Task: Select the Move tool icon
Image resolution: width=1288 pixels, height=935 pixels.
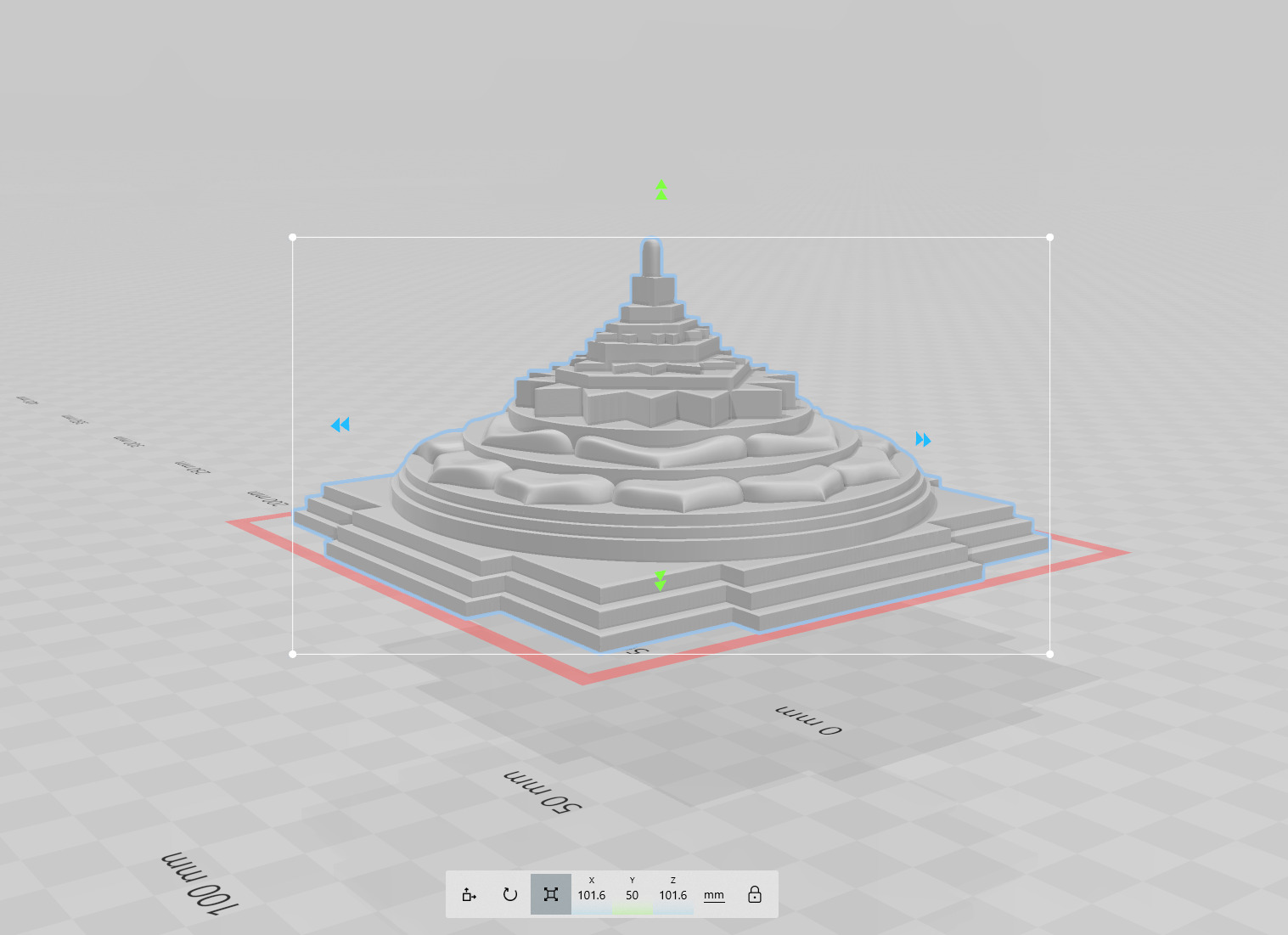Action: pyautogui.click(x=470, y=894)
